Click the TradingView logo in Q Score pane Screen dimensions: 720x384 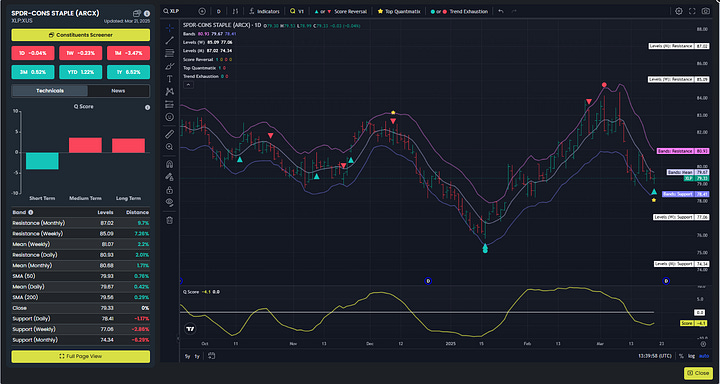coord(191,329)
